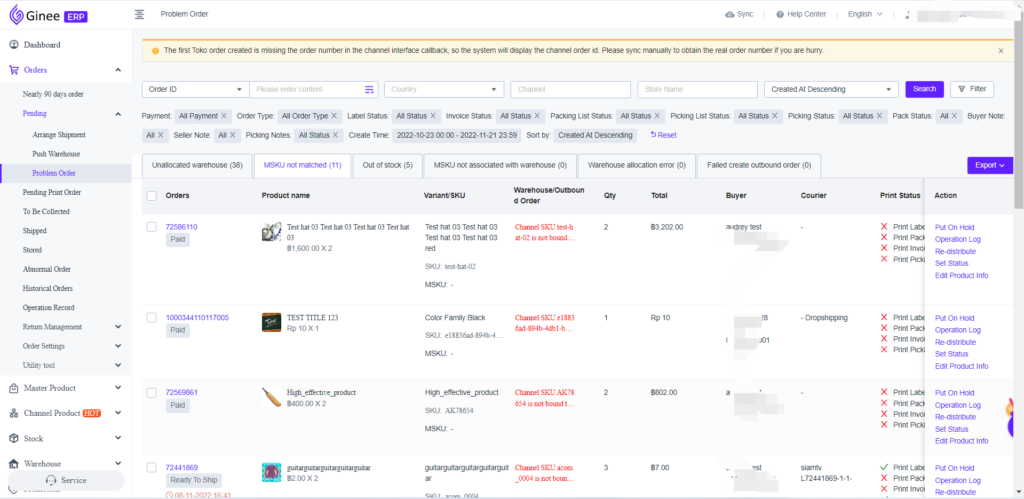The height and width of the screenshot is (499, 1024).
Task: Switch to Out of stock (5) tab
Action: (x=387, y=165)
